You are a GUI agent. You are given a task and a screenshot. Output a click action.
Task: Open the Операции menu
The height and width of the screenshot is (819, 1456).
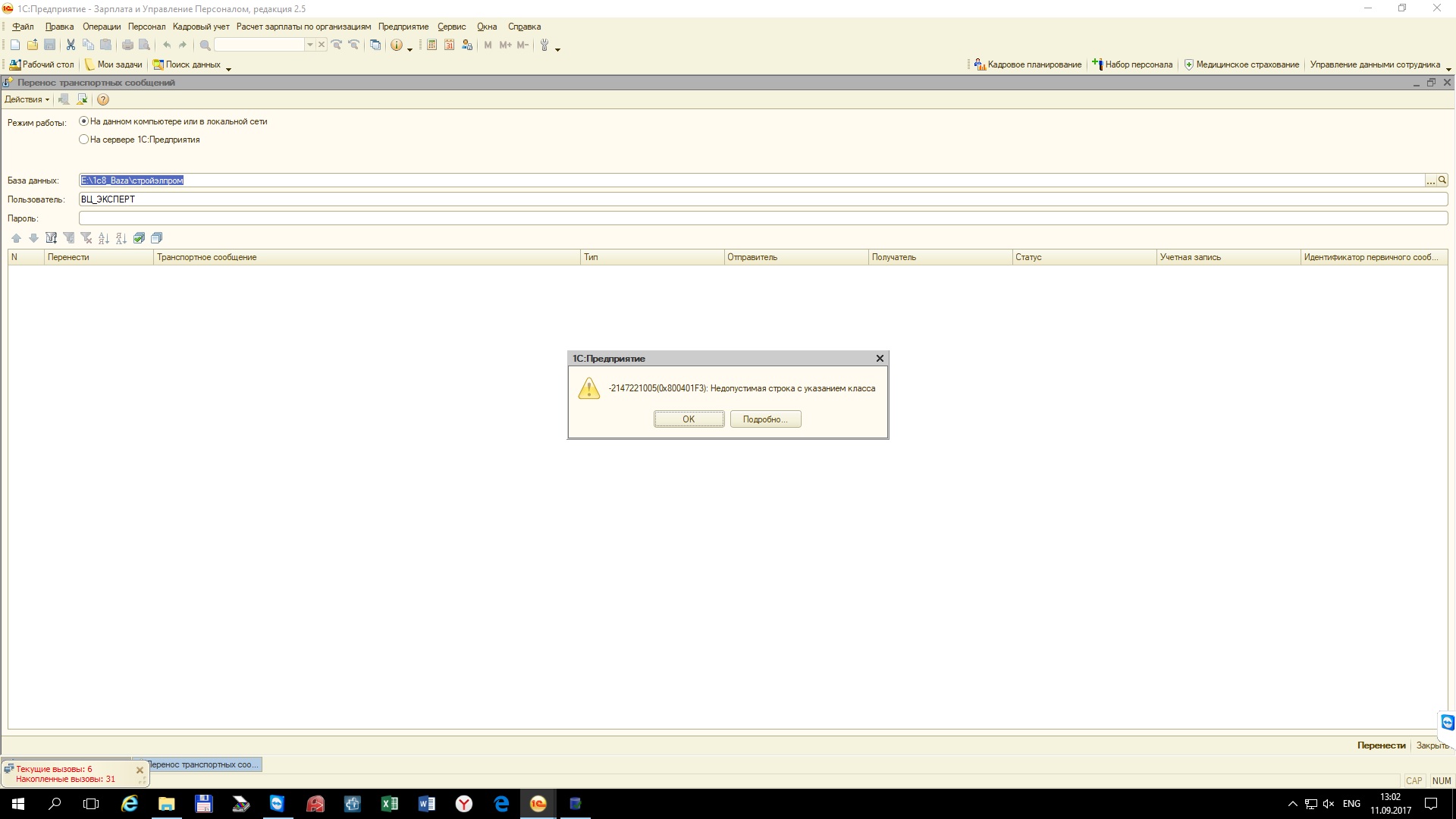pos(102,27)
